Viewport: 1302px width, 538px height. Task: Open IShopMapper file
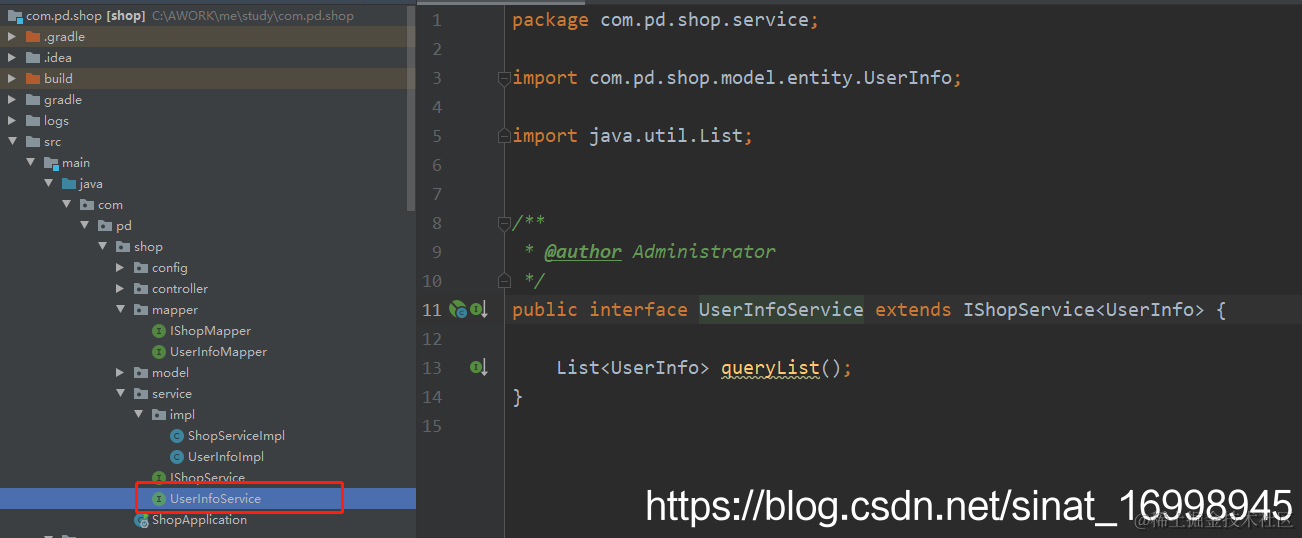pos(210,331)
